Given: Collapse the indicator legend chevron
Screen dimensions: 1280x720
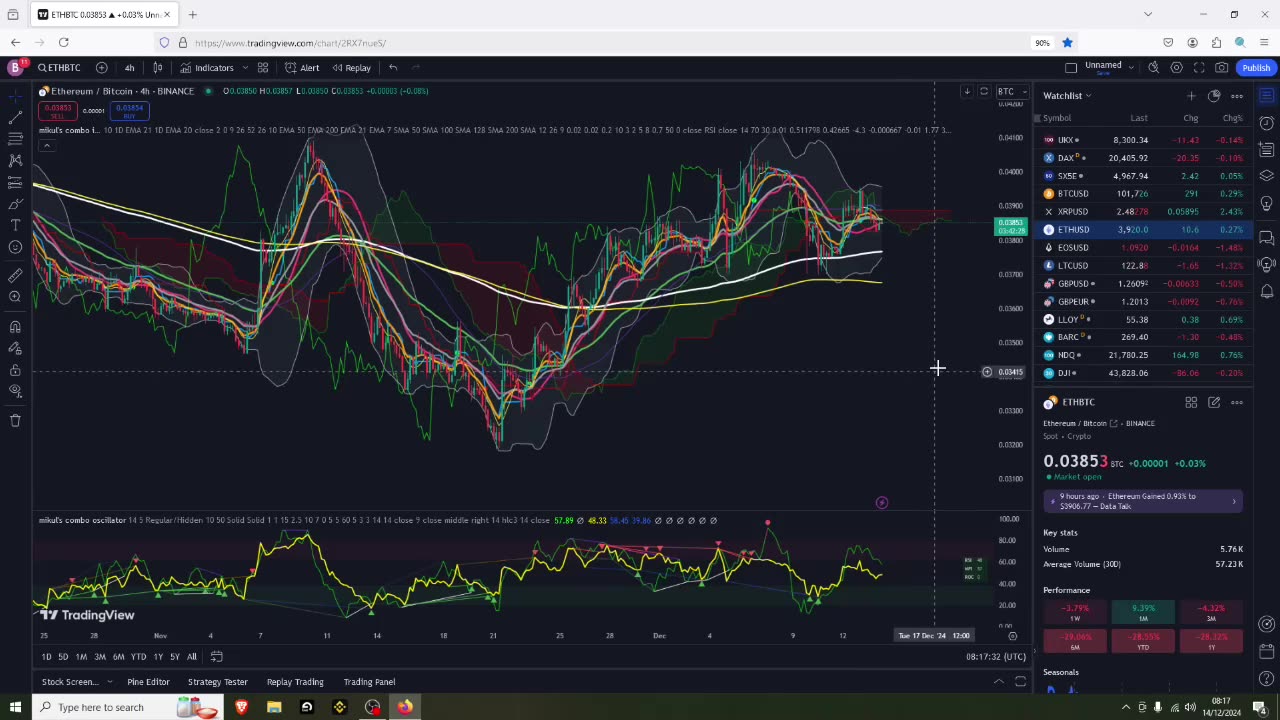Looking at the screenshot, I should pyautogui.click(x=46, y=145).
